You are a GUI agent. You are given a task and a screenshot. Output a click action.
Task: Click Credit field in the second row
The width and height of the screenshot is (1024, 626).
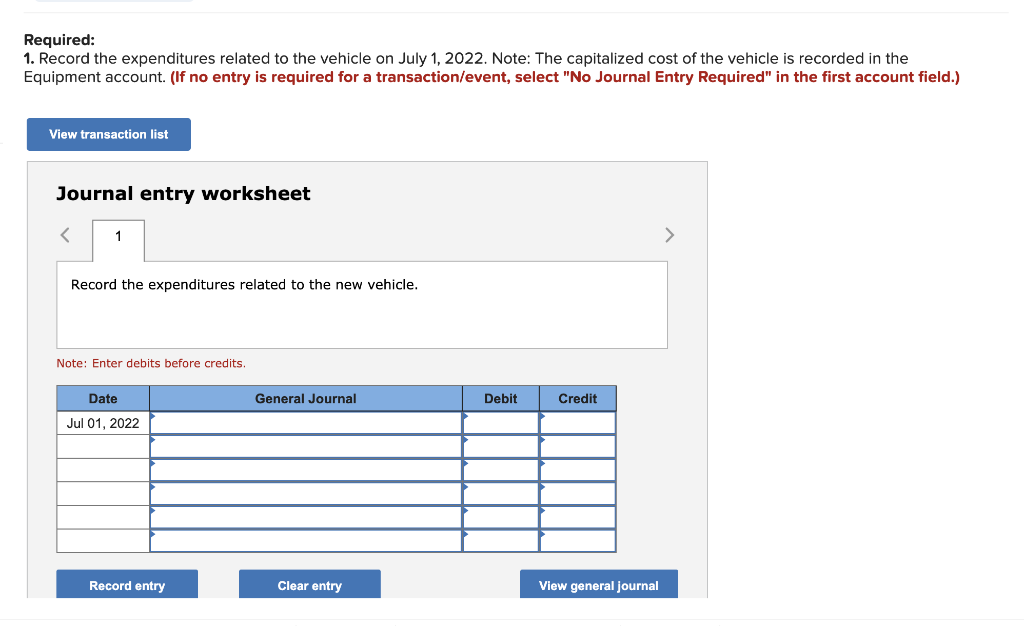pyautogui.click(x=578, y=446)
